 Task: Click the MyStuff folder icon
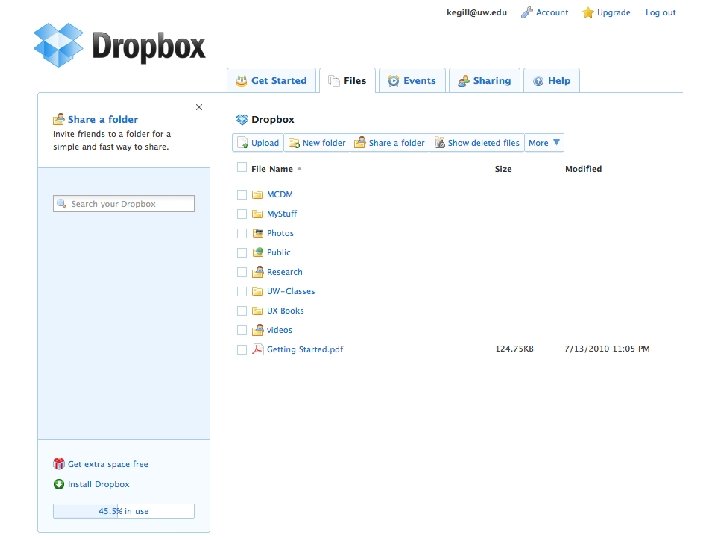click(258, 214)
